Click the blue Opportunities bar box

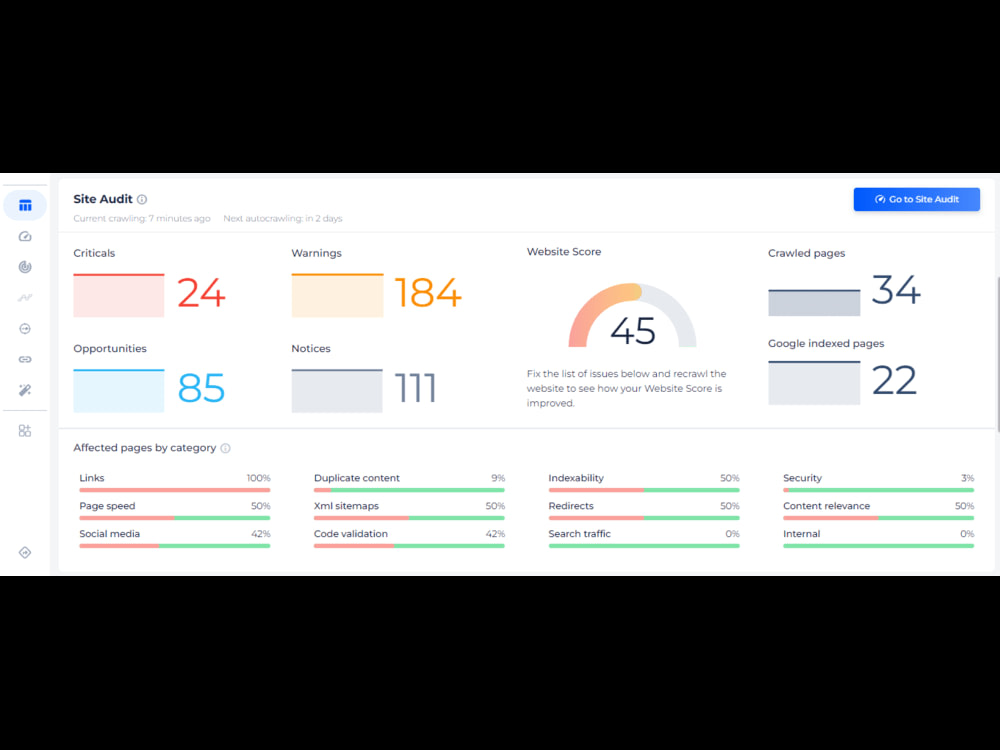point(119,390)
